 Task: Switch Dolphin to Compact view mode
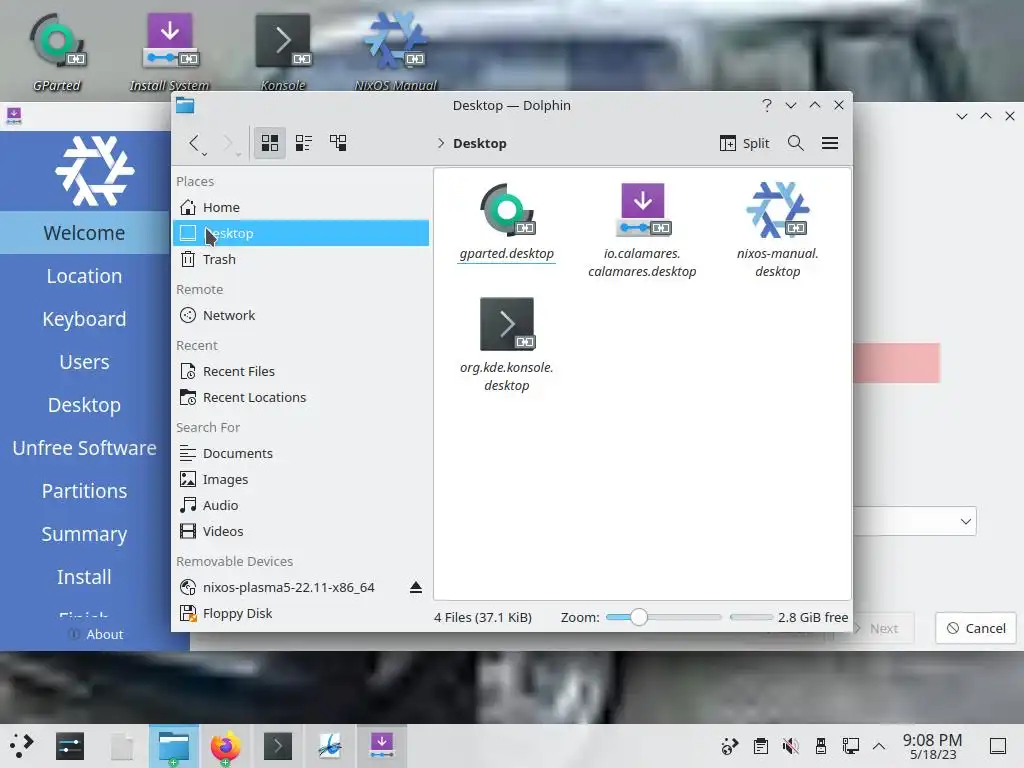click(304, 143)
